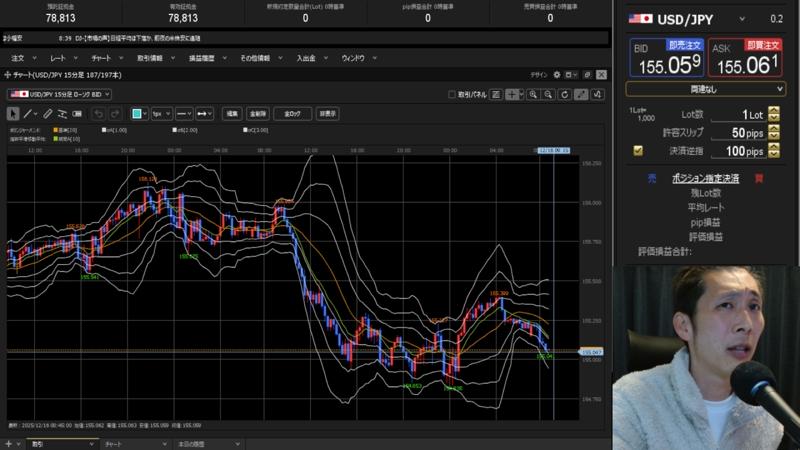Toggle the 決済逆指 checkbox
Viewport: 800px width, 450px height.
(639, 151)
